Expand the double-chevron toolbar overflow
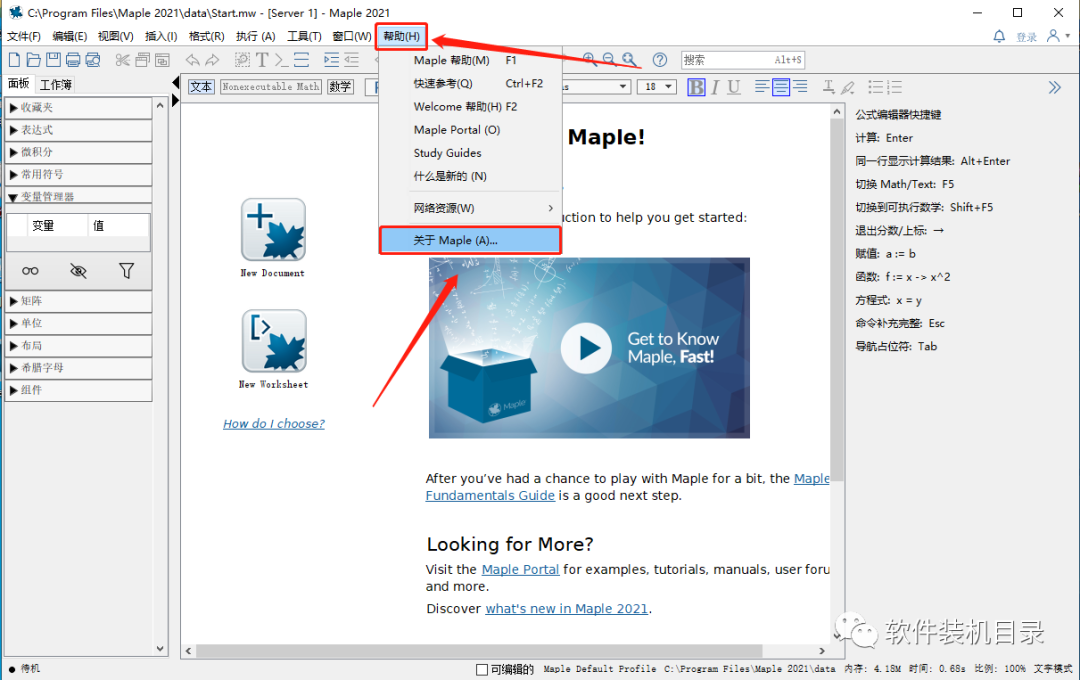1080x680 pixels. pos(1055,87)
